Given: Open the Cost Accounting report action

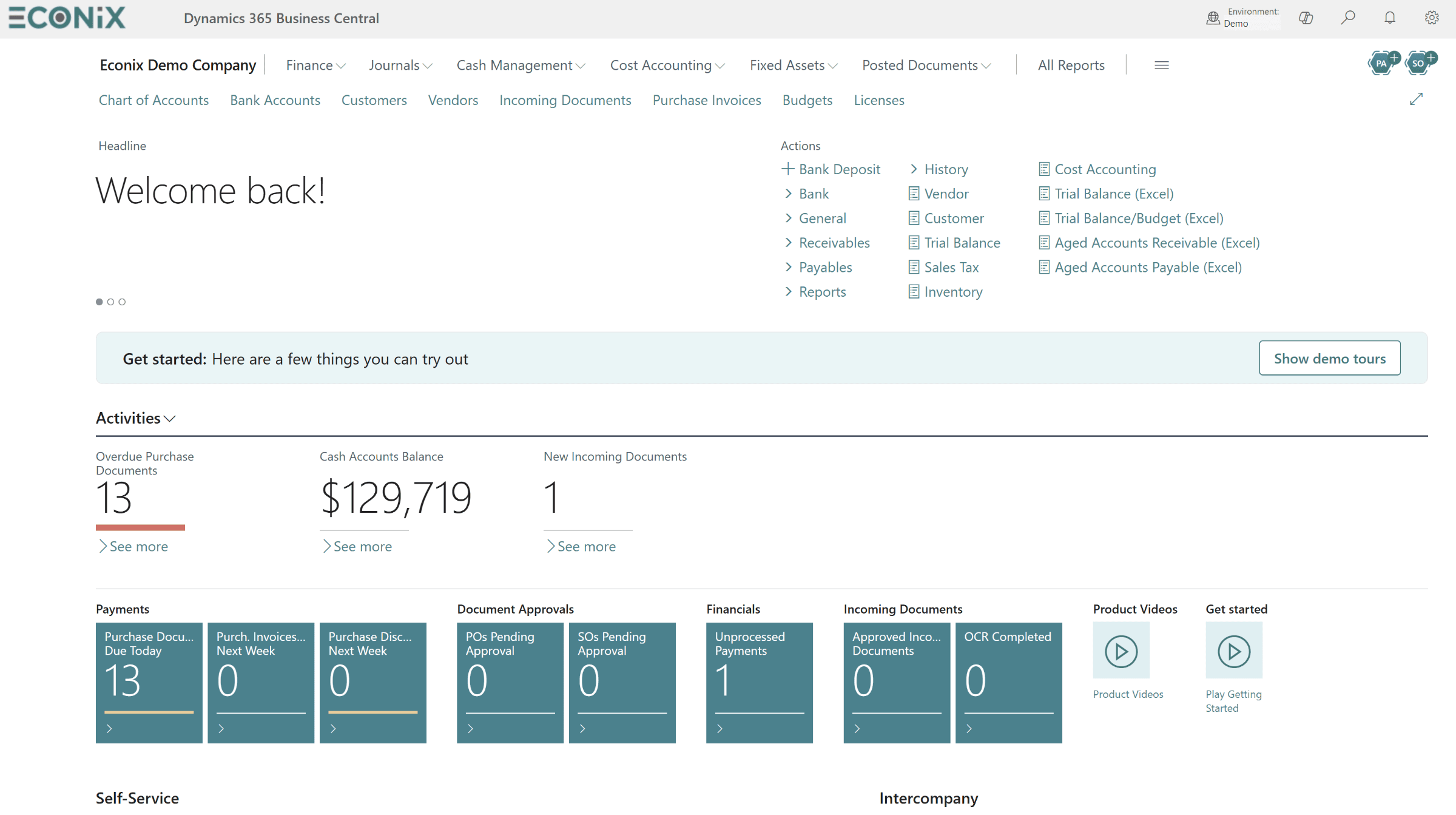Looking at the screenshot, I should pyautogui.click(x=1097, y=169).
